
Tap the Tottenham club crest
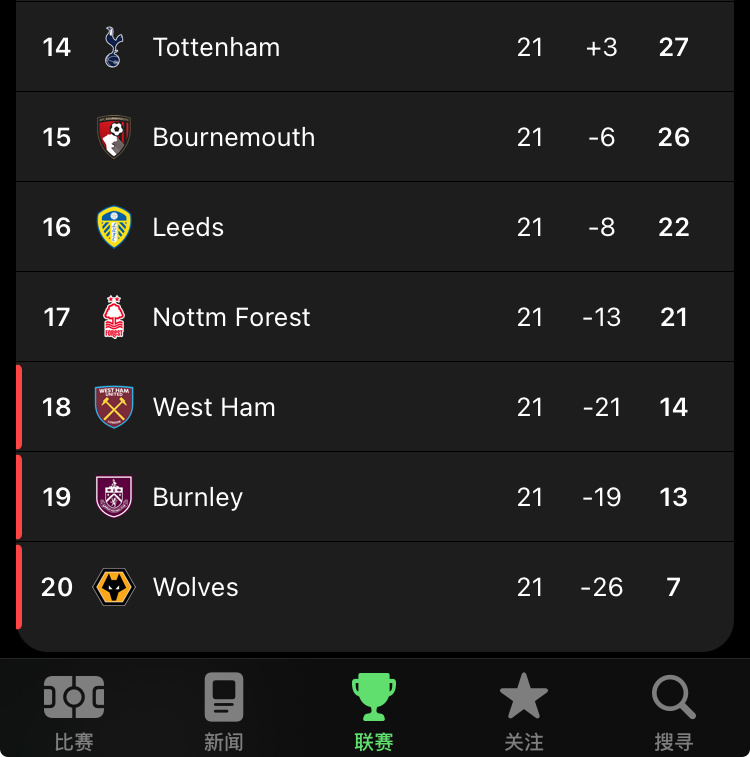pyautogui.click(x=114, y=47)
